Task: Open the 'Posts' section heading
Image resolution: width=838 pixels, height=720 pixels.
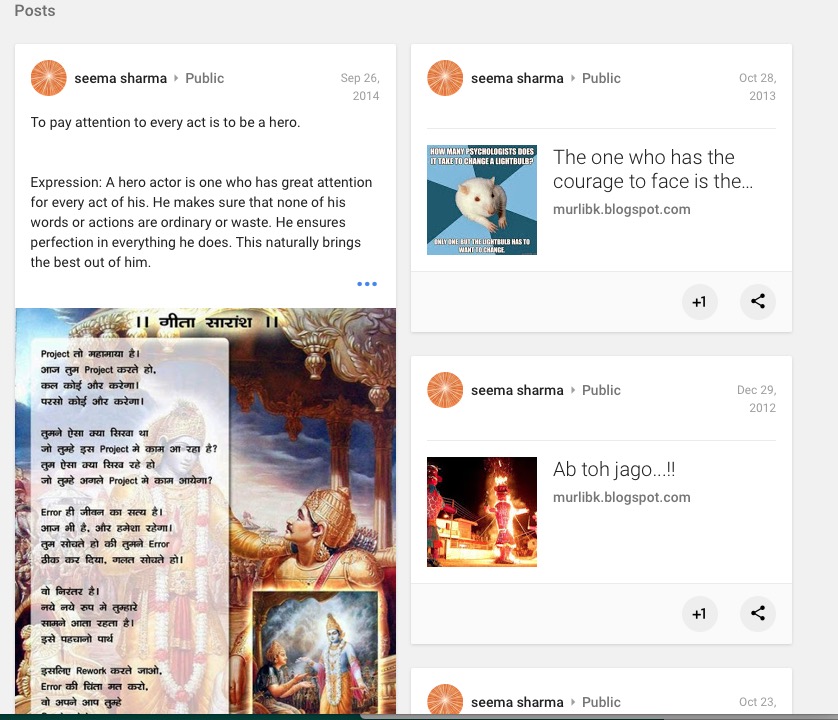Action: coord(35,11)
